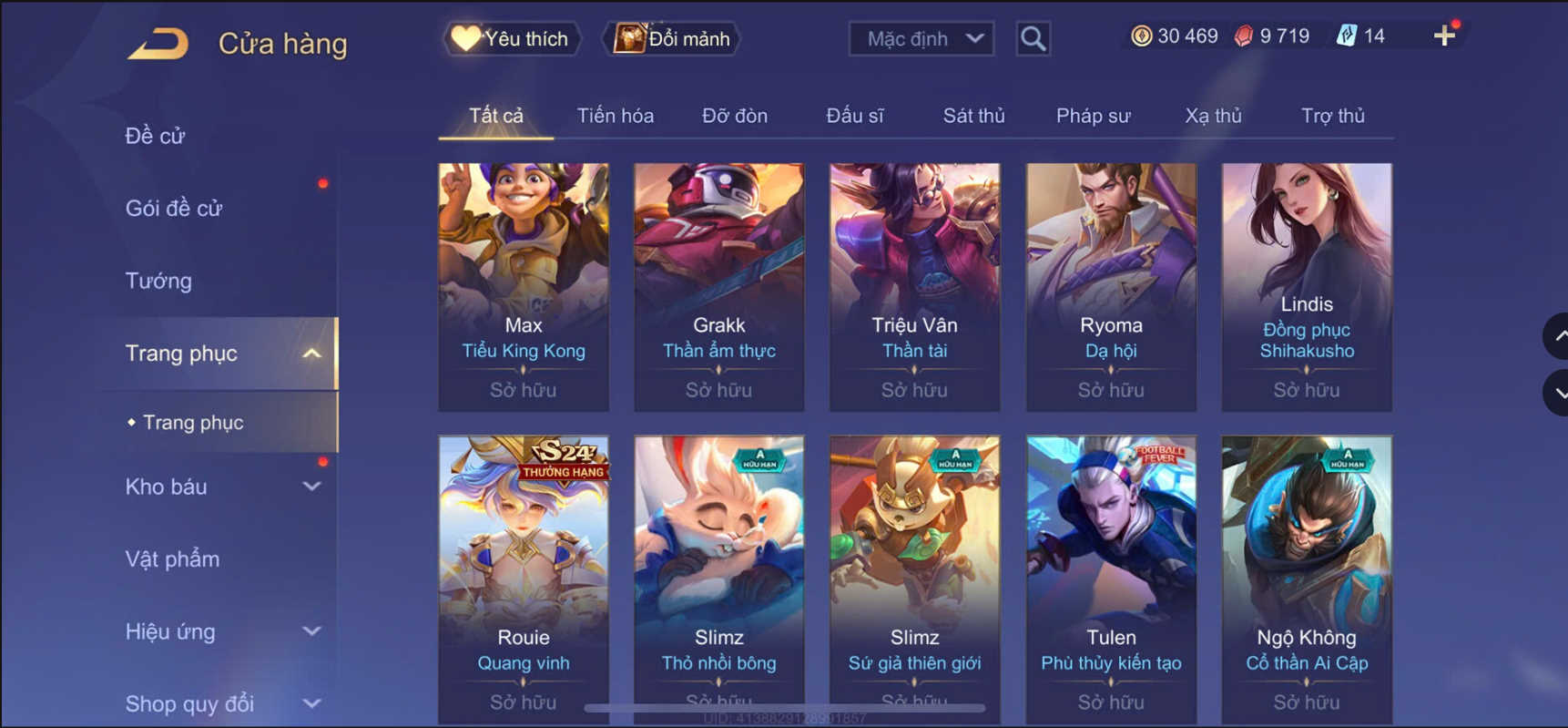Switch to the Sát thủ tab
The image size is (1568, 728).
(973, 116)
